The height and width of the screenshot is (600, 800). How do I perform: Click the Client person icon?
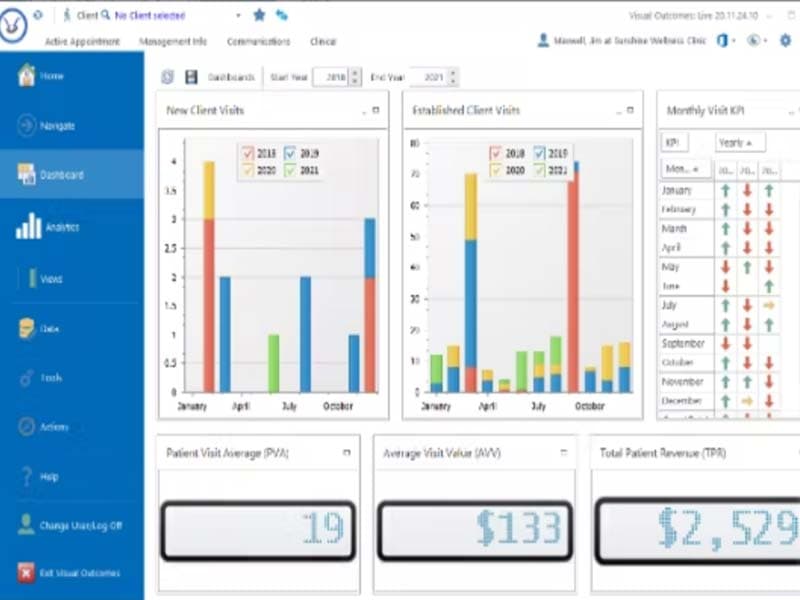67,15
